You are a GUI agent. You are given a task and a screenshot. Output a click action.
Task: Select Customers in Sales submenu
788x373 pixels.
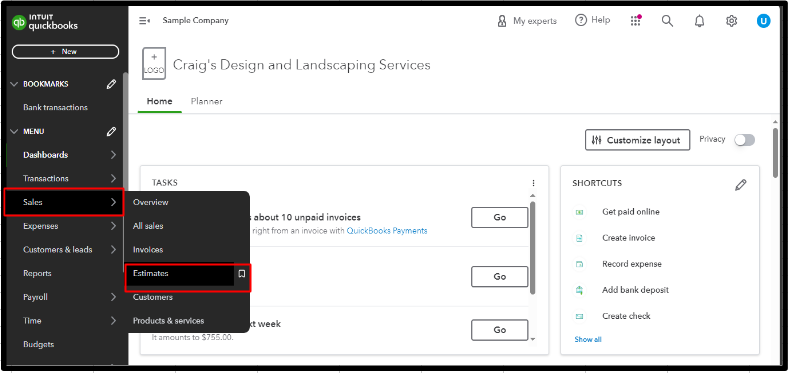[153, 297]
